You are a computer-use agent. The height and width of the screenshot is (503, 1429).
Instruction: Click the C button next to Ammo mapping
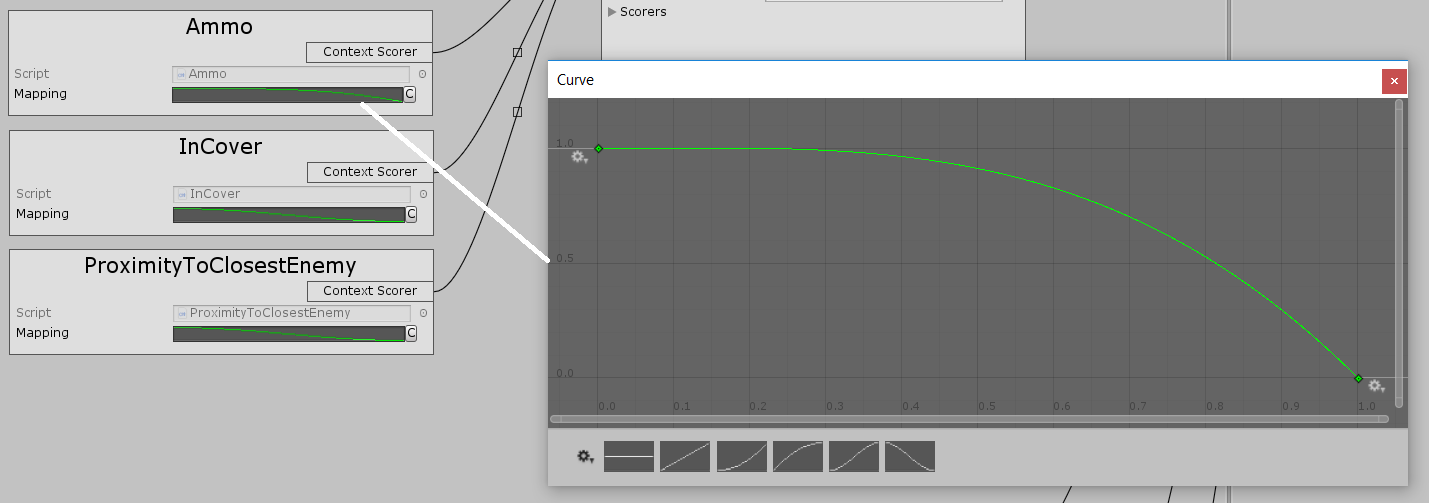(409, 95)
